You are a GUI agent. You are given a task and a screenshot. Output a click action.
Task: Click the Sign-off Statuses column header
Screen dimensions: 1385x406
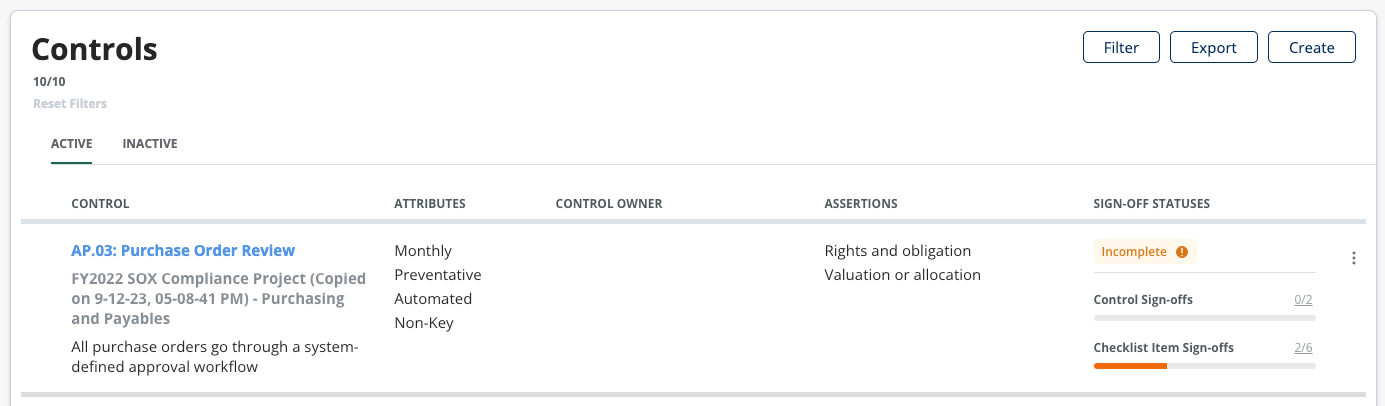[1152, 204]
